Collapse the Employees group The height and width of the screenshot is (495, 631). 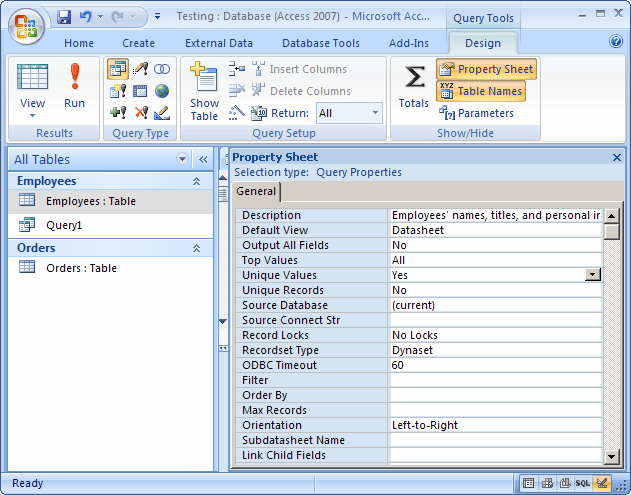(x=196, y=181)
